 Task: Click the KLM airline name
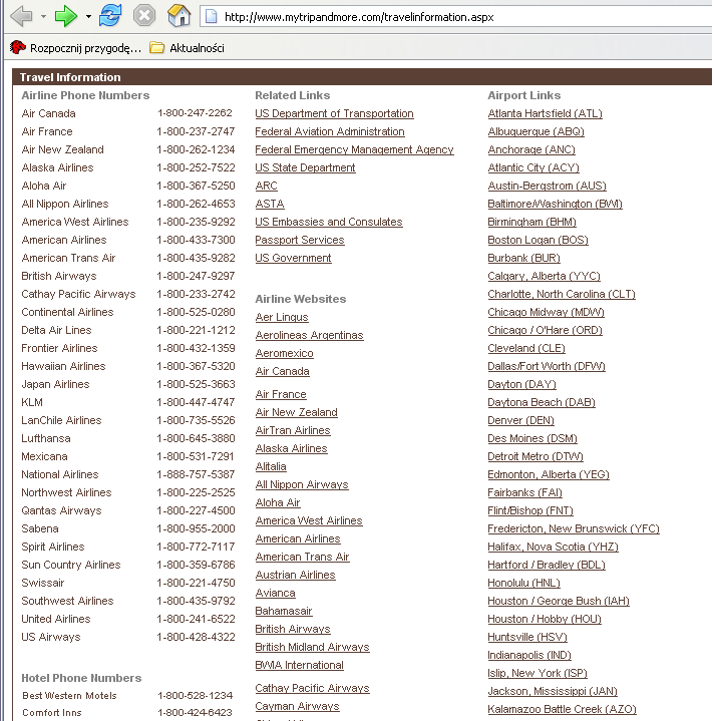pos(32,402)
